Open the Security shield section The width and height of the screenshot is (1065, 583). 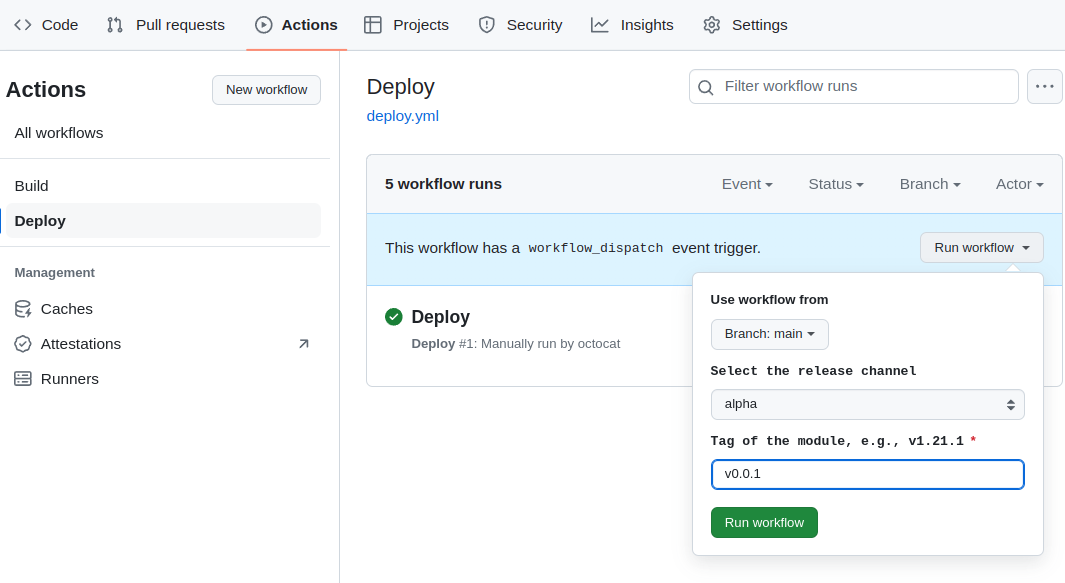520,24
